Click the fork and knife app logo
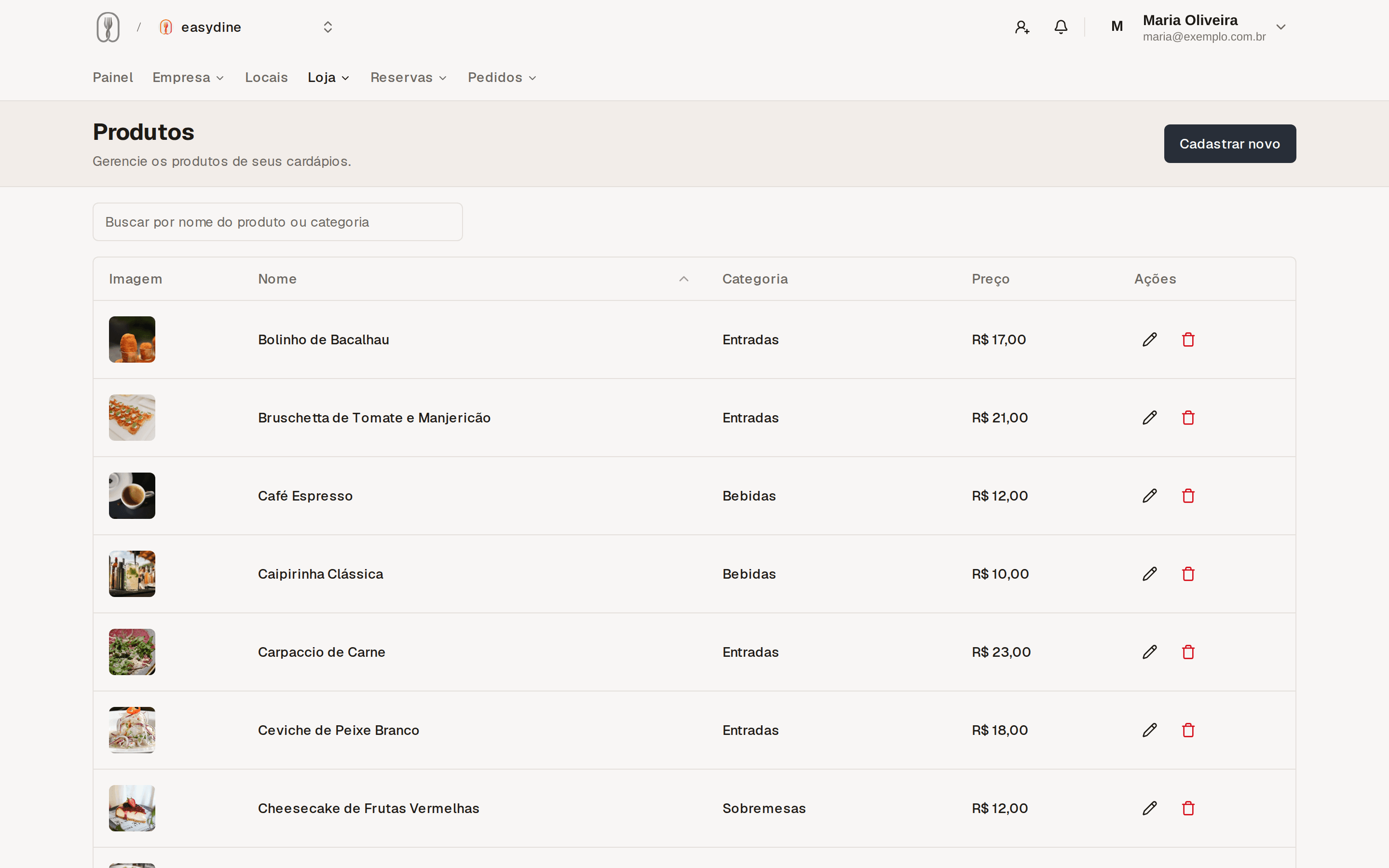The image size is (1389, 868). click(x=108, y=27)
